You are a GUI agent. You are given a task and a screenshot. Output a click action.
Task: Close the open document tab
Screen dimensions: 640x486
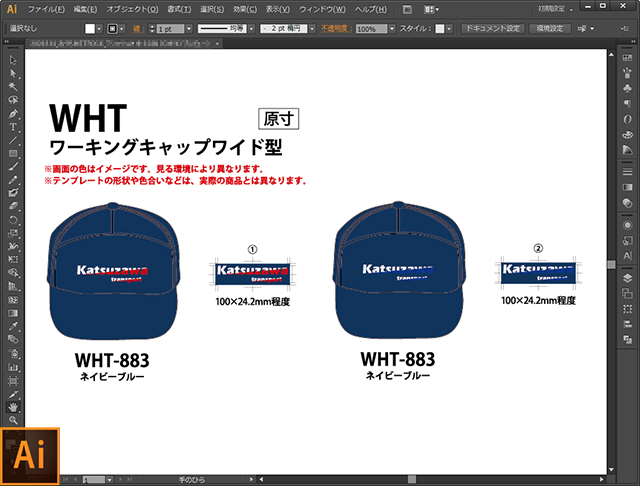click(x=218, y=43)
